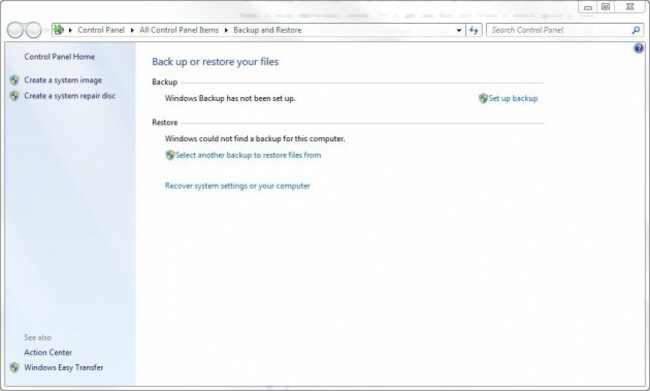This screenshot has width=650, height=391.
Task: Click shield icon beside Create a system image
Action: click(x=15, y=80)
